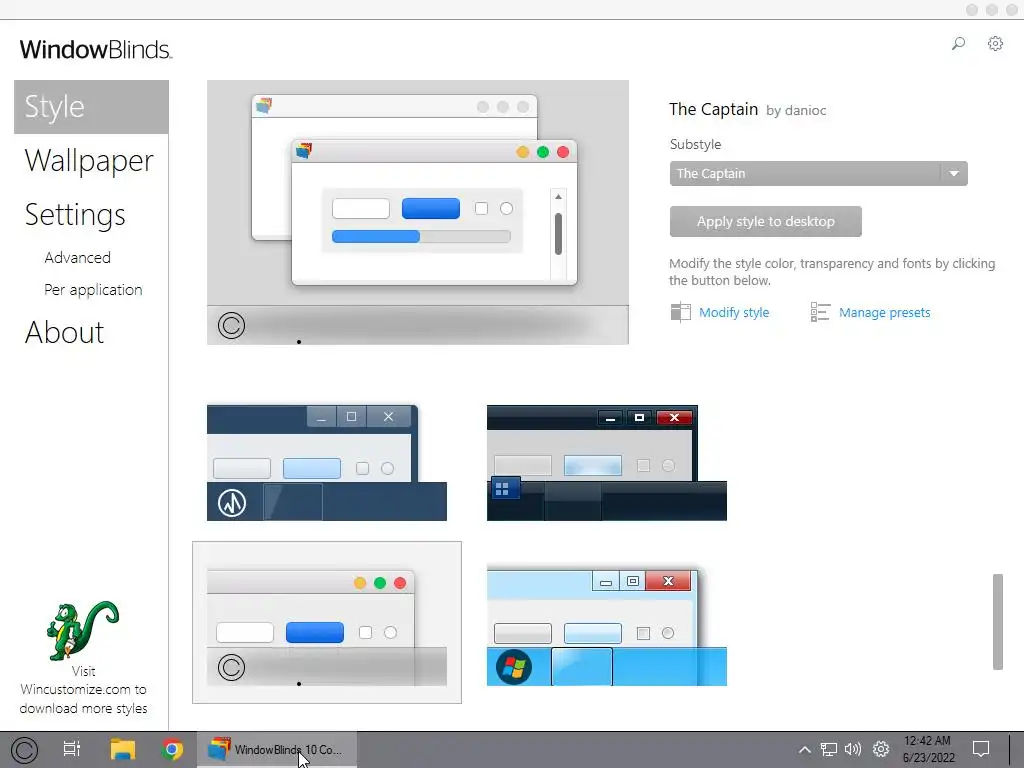Select the Style section
Screen dimensions: 1024x768
[x=91, y=107]
